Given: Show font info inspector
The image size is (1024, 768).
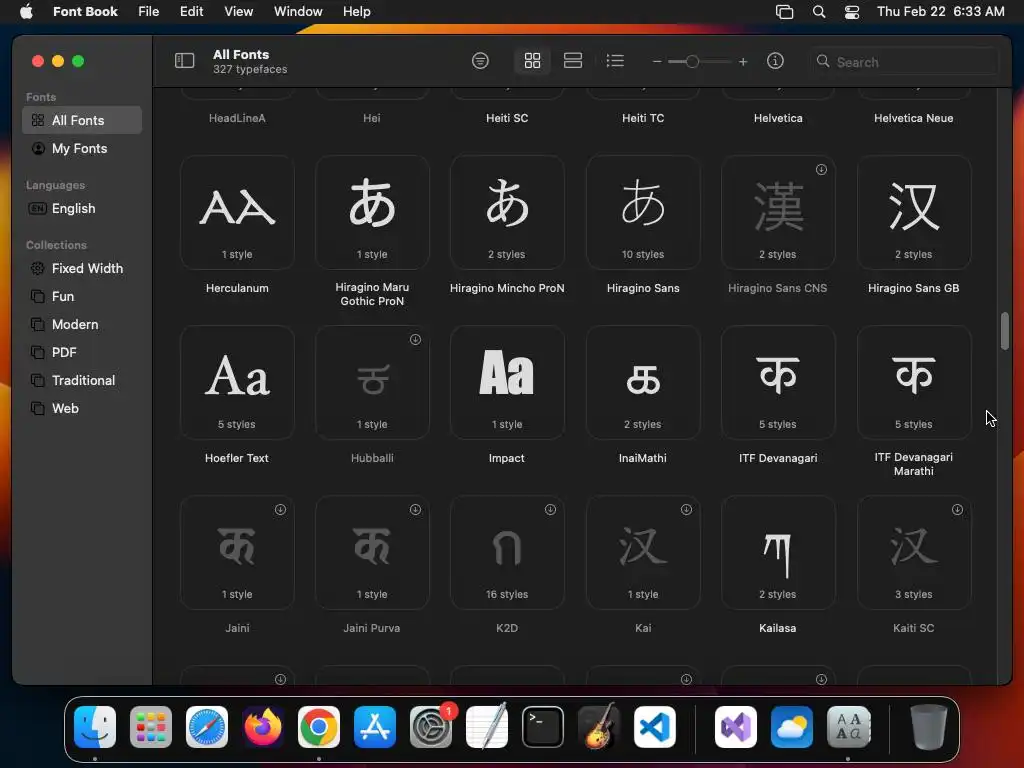Looking at the screenshot, I should click(775, 61).
